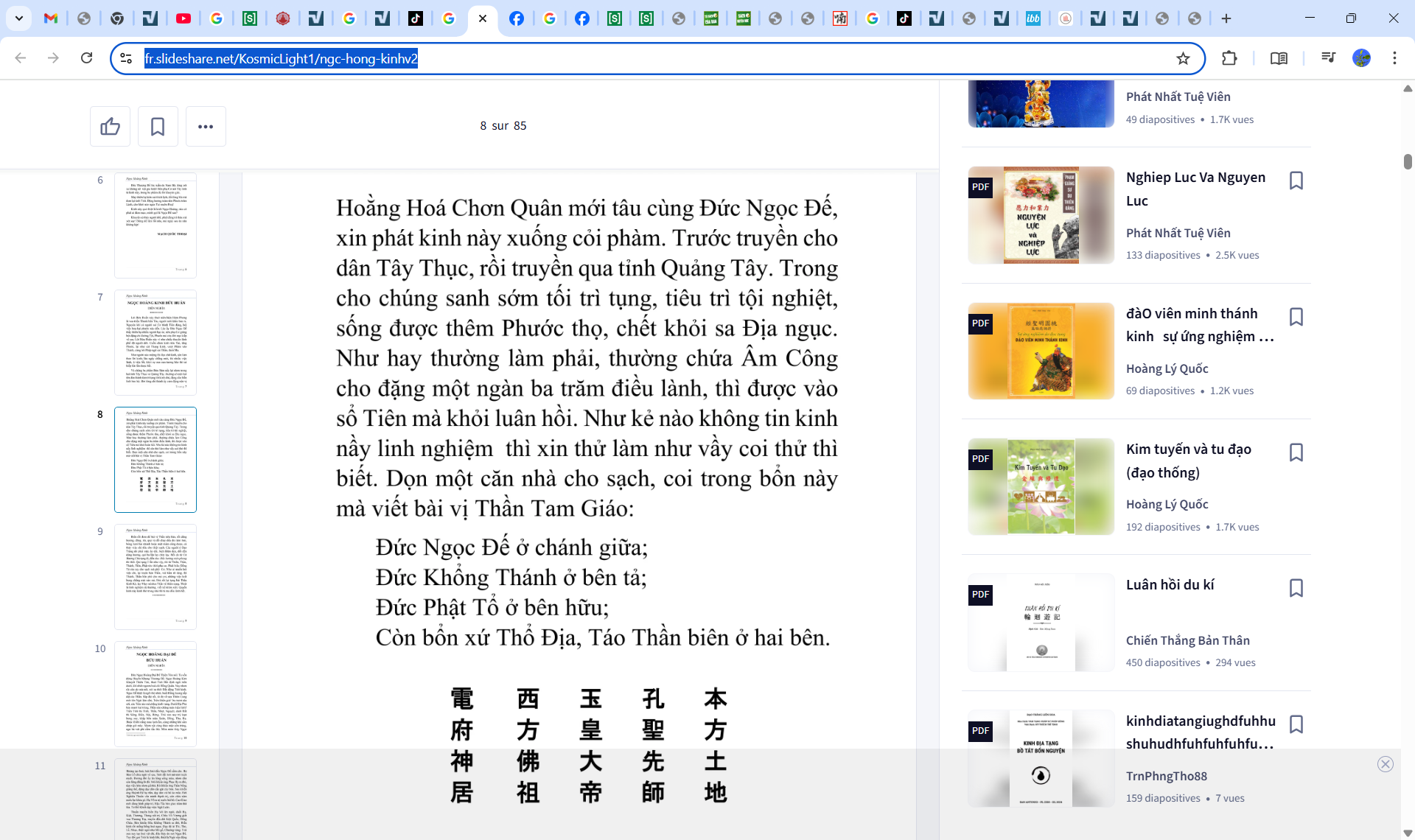Expand the tab search dropdown arrow
Image resolution: width=1415 pixels, height=840 pixels.
tap(18, 18)
